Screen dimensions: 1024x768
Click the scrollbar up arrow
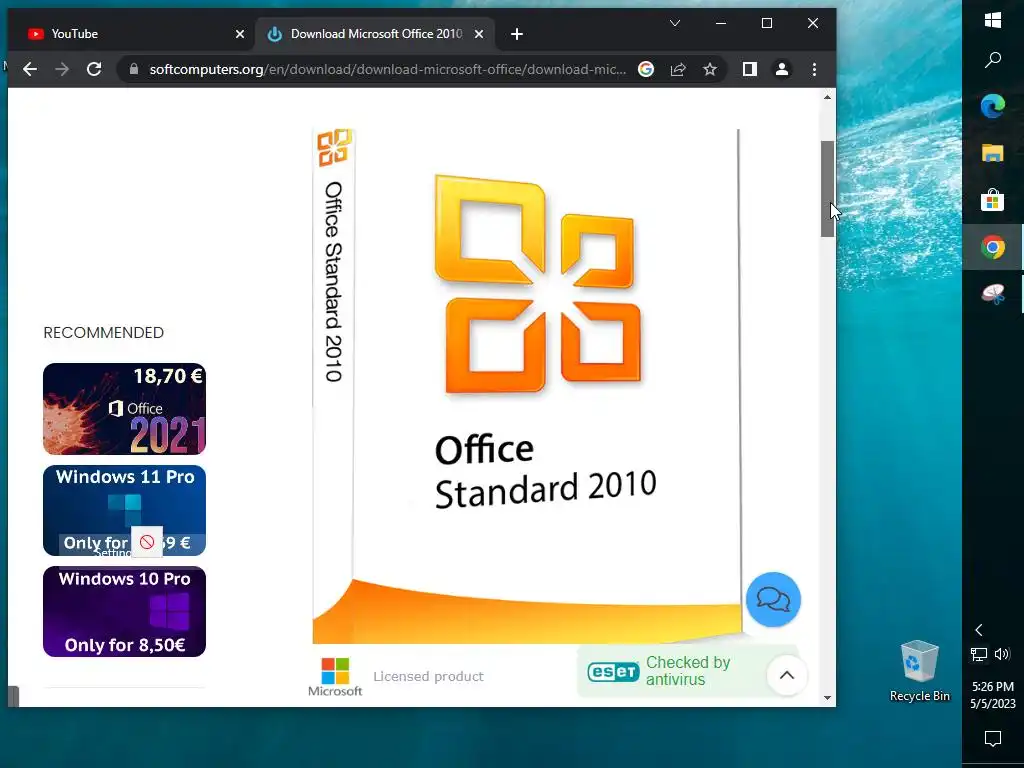point(827,97)
